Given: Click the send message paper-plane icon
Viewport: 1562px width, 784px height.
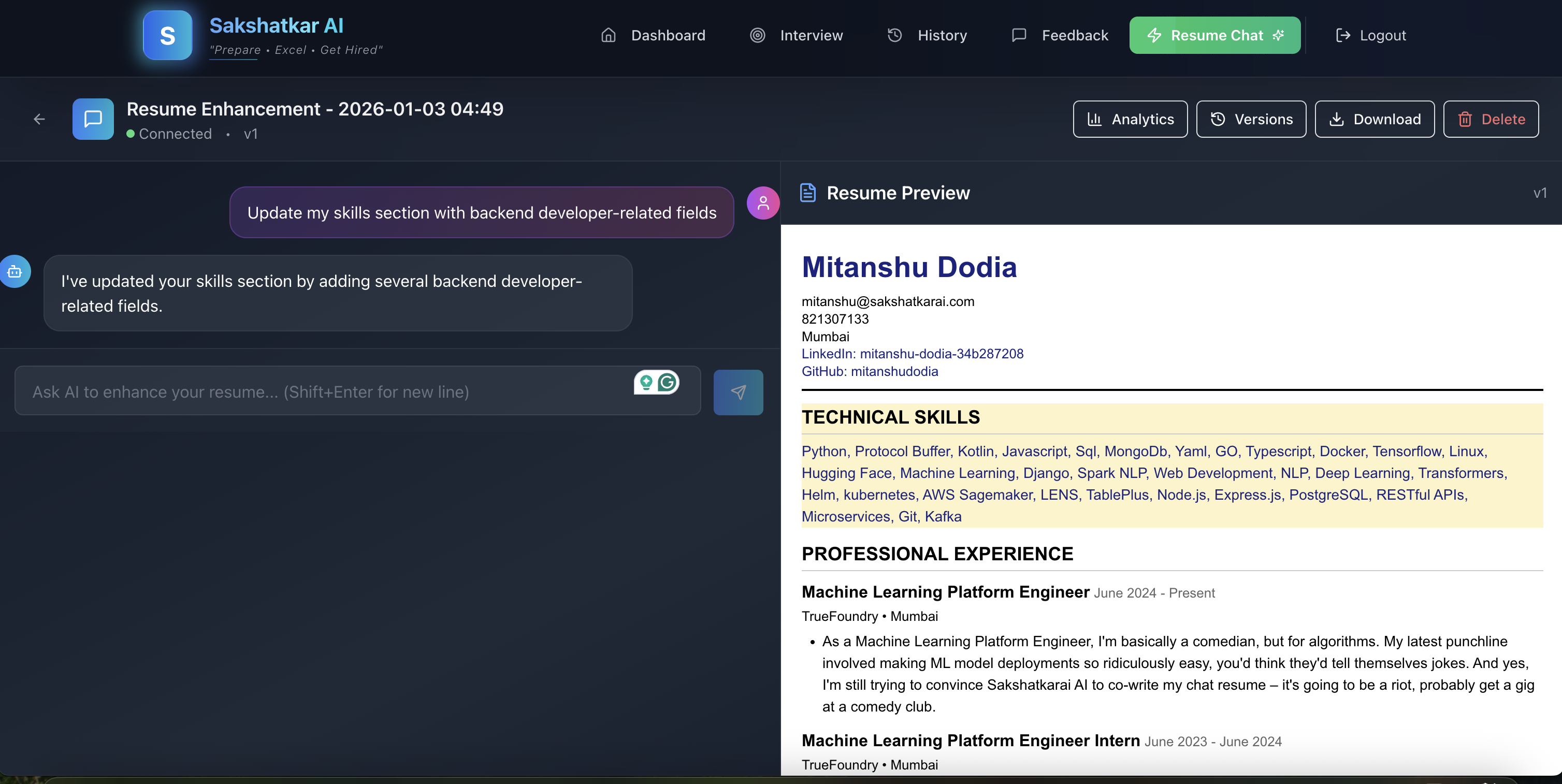Looking at the screenshot, I should coord(738,393).
